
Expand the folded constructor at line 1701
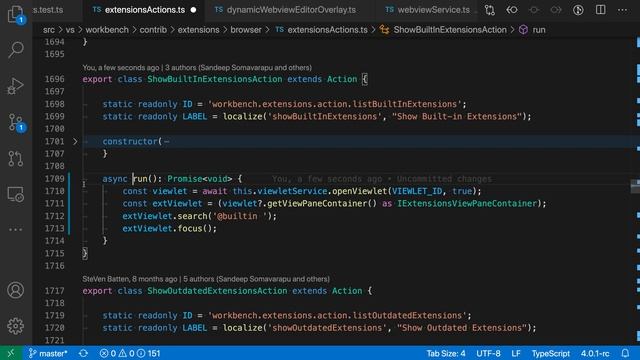[75, 142]
